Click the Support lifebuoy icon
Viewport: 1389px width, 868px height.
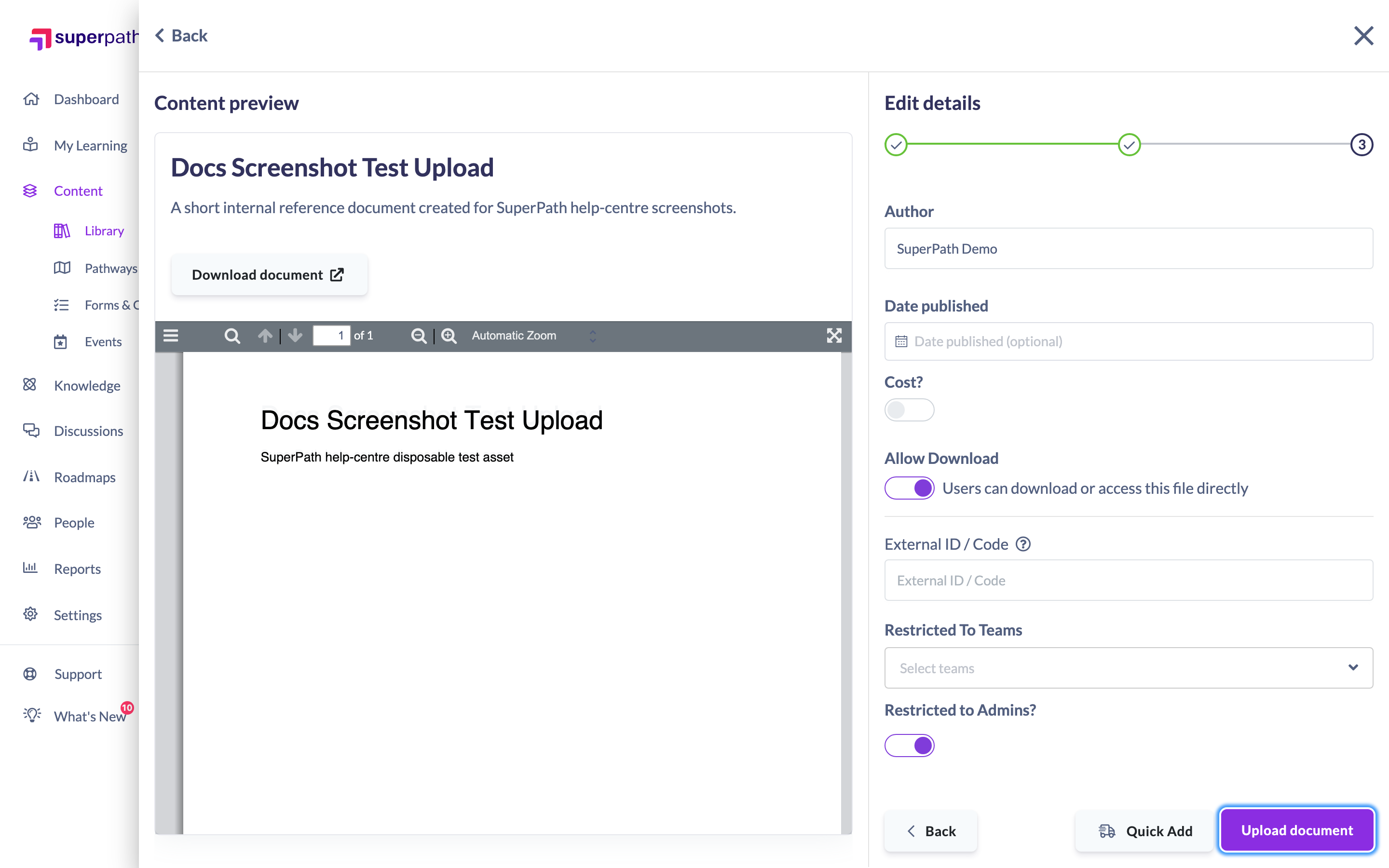(x=30, y=674)
